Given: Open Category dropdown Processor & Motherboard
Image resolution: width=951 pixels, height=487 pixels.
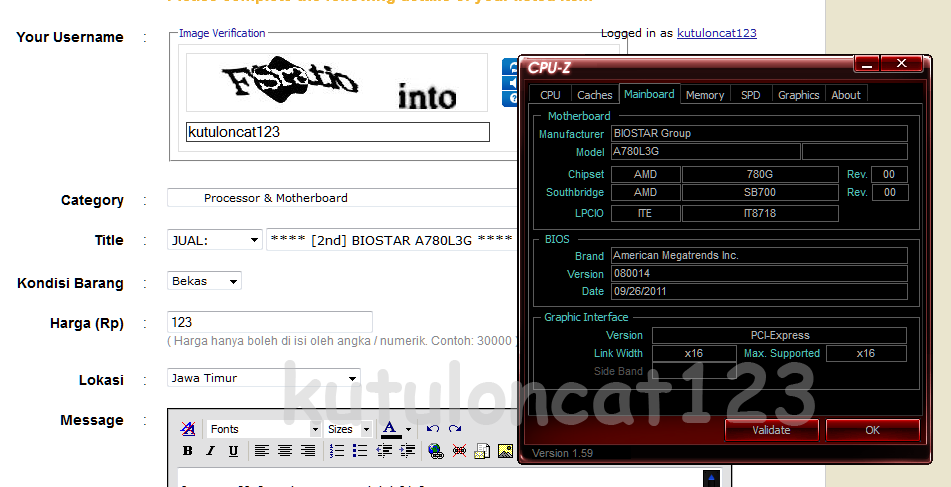Looking at the screenshot, I should click(x=343, y=198).
